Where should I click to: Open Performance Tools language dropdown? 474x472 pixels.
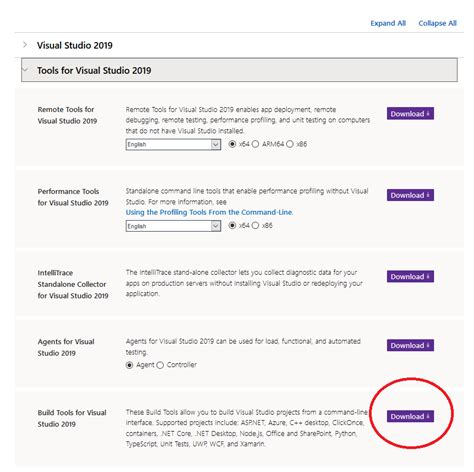[x=173, y=226]
